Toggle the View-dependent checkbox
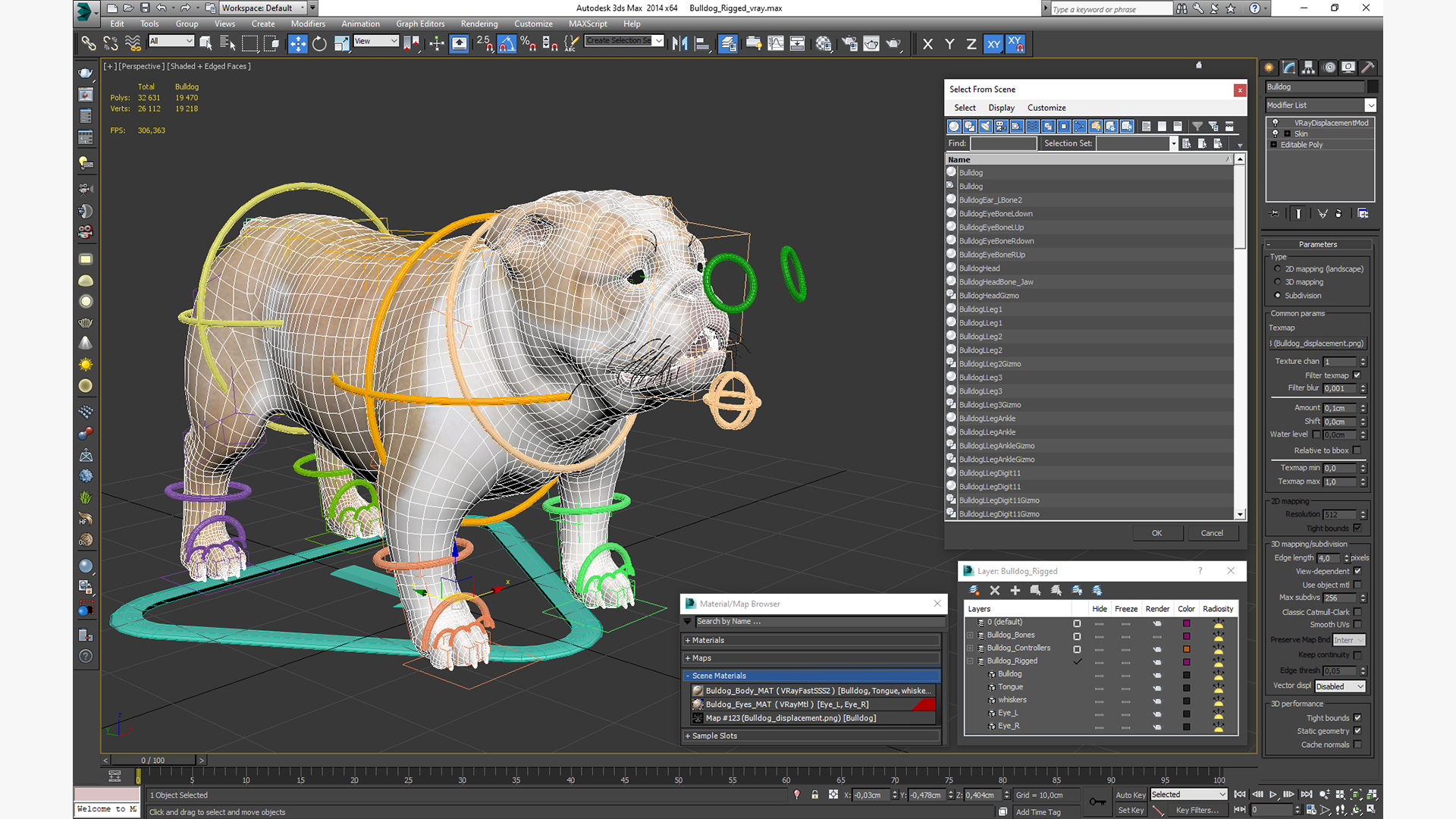 click(x=1357, y=571)
